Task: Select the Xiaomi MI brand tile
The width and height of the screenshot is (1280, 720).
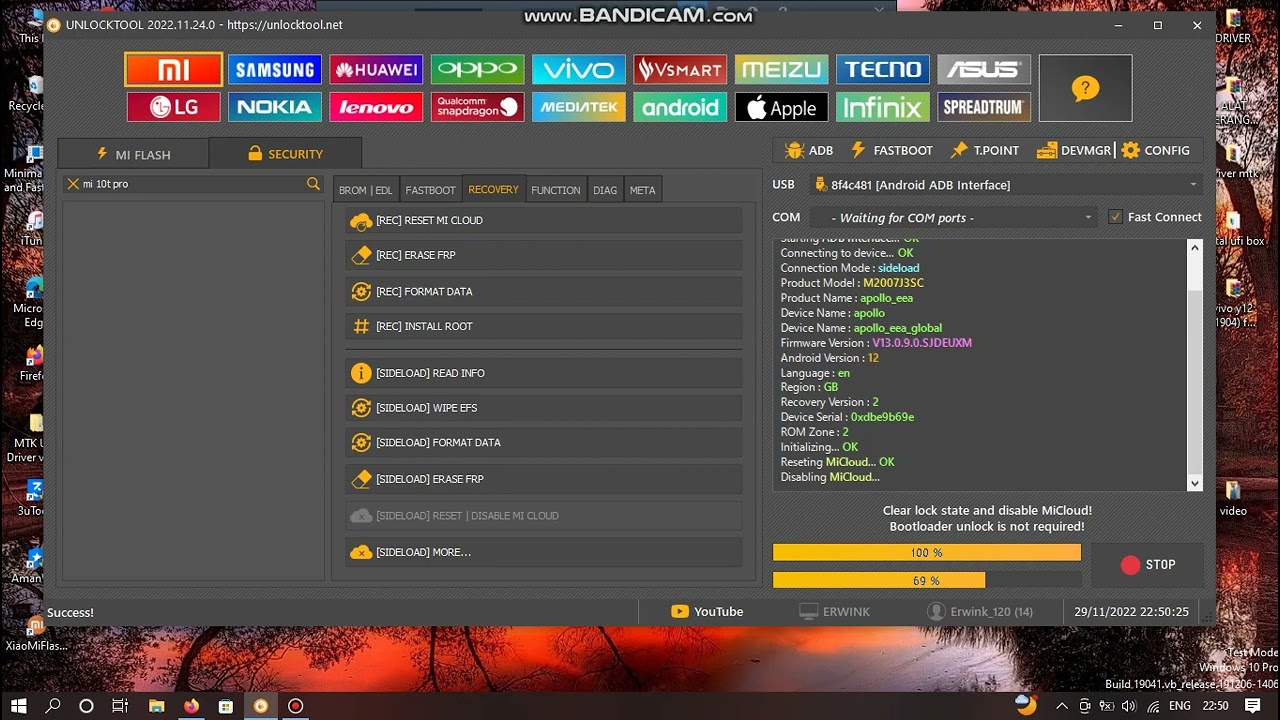Action: pos(174,69)
